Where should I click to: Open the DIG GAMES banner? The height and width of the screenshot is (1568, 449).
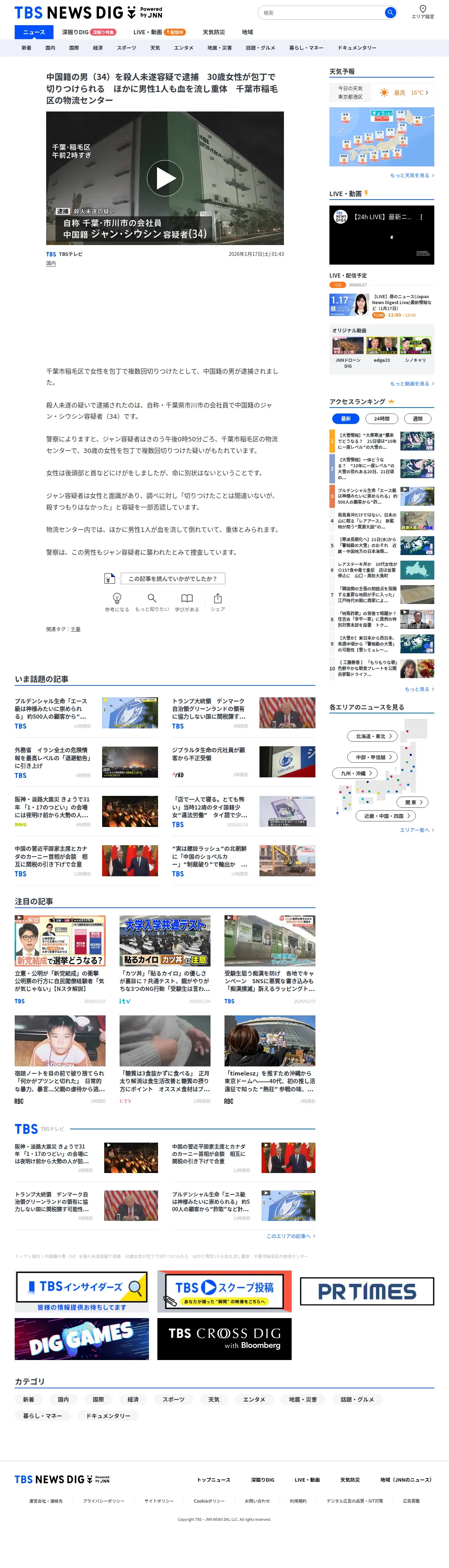point(81,1339)
